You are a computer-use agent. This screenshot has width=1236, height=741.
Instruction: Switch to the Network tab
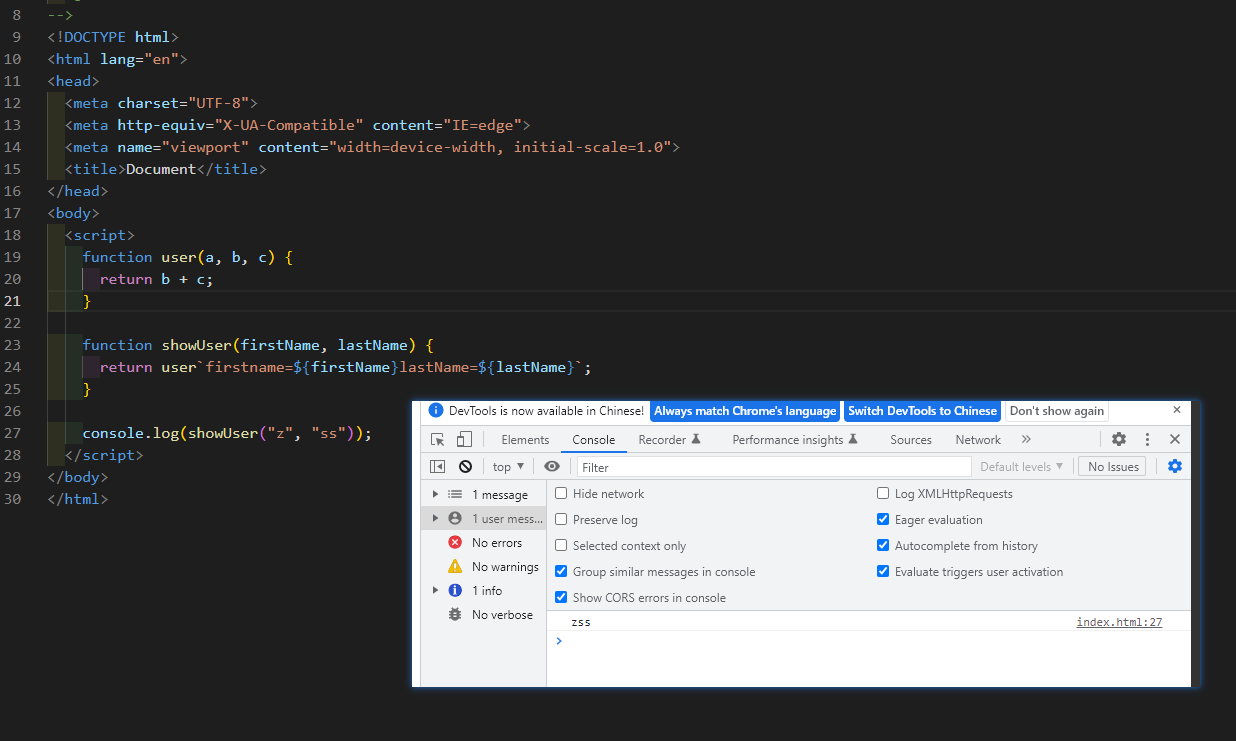pyautogui.click(x=978, y=439)
